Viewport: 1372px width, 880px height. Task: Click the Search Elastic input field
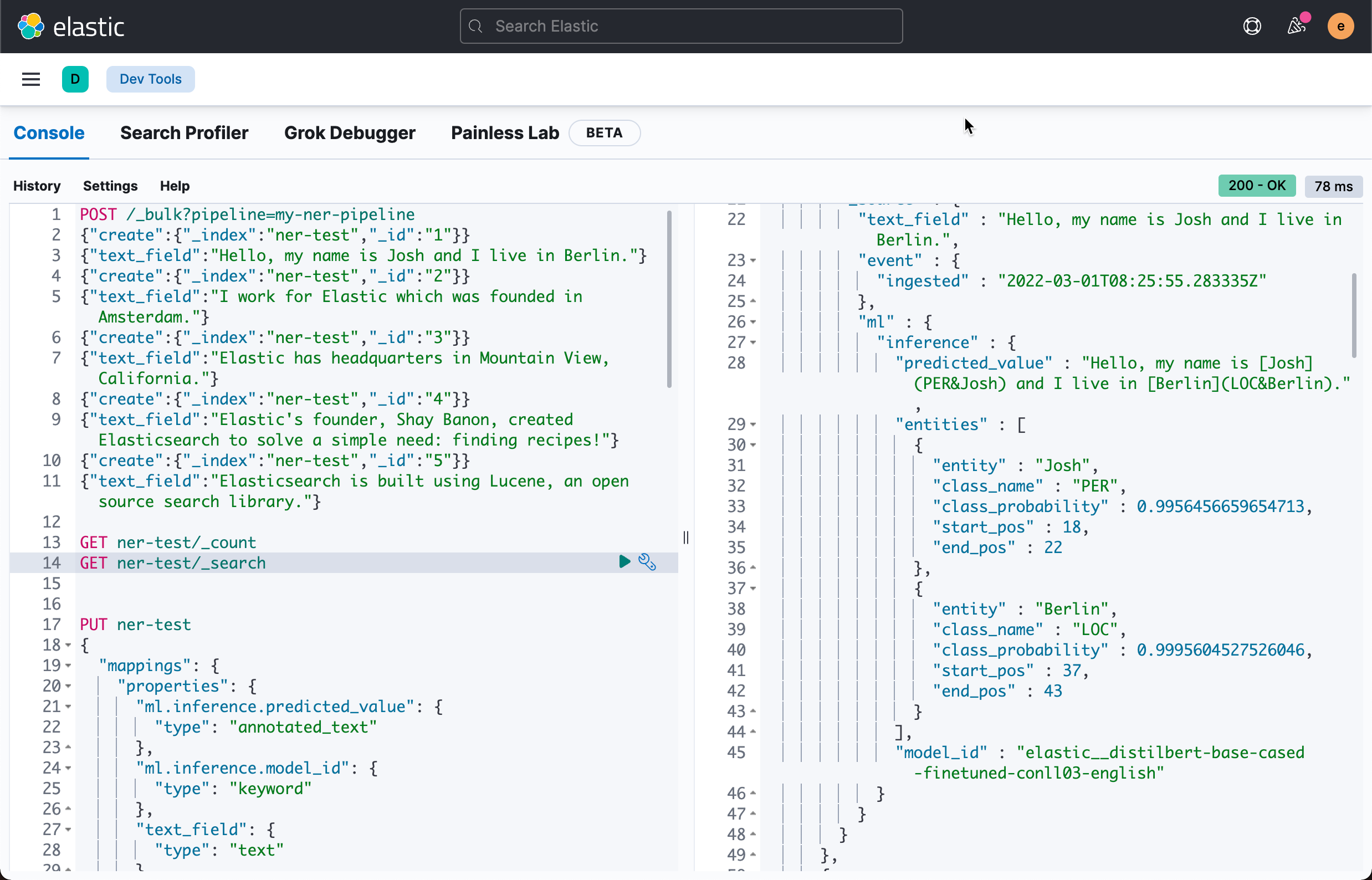[x=681, y=26]
